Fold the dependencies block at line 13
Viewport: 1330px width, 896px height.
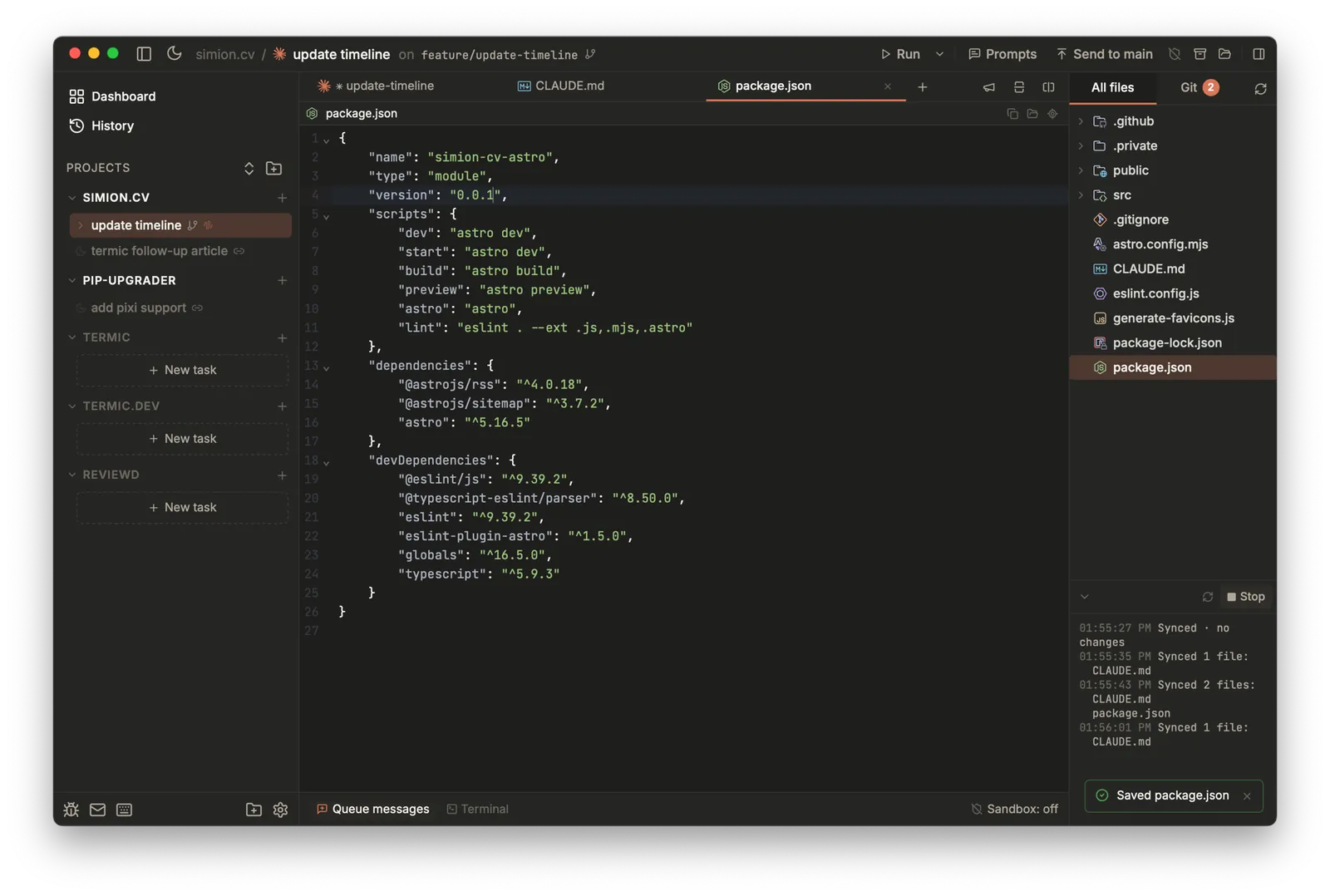click(327, 367)
